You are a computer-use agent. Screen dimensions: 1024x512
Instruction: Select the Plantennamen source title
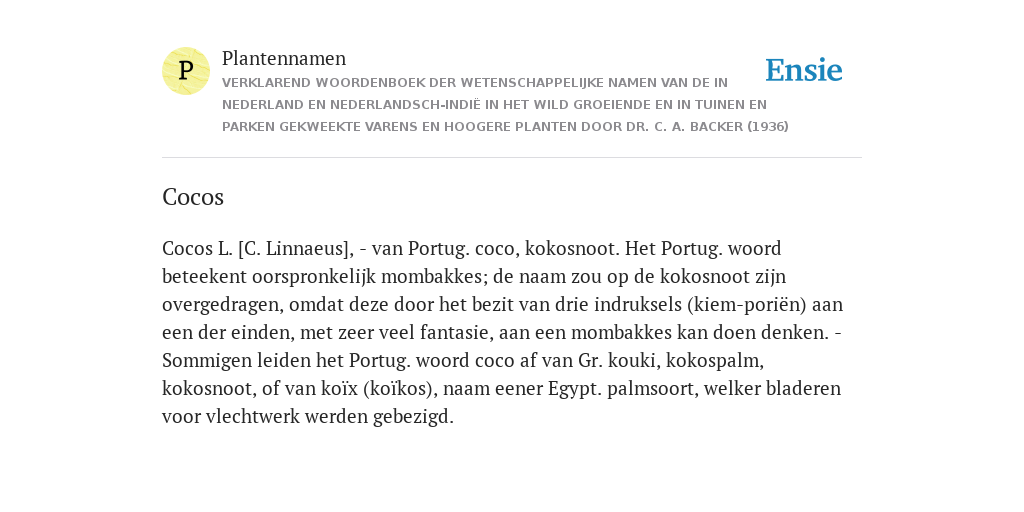coord(284,58)
